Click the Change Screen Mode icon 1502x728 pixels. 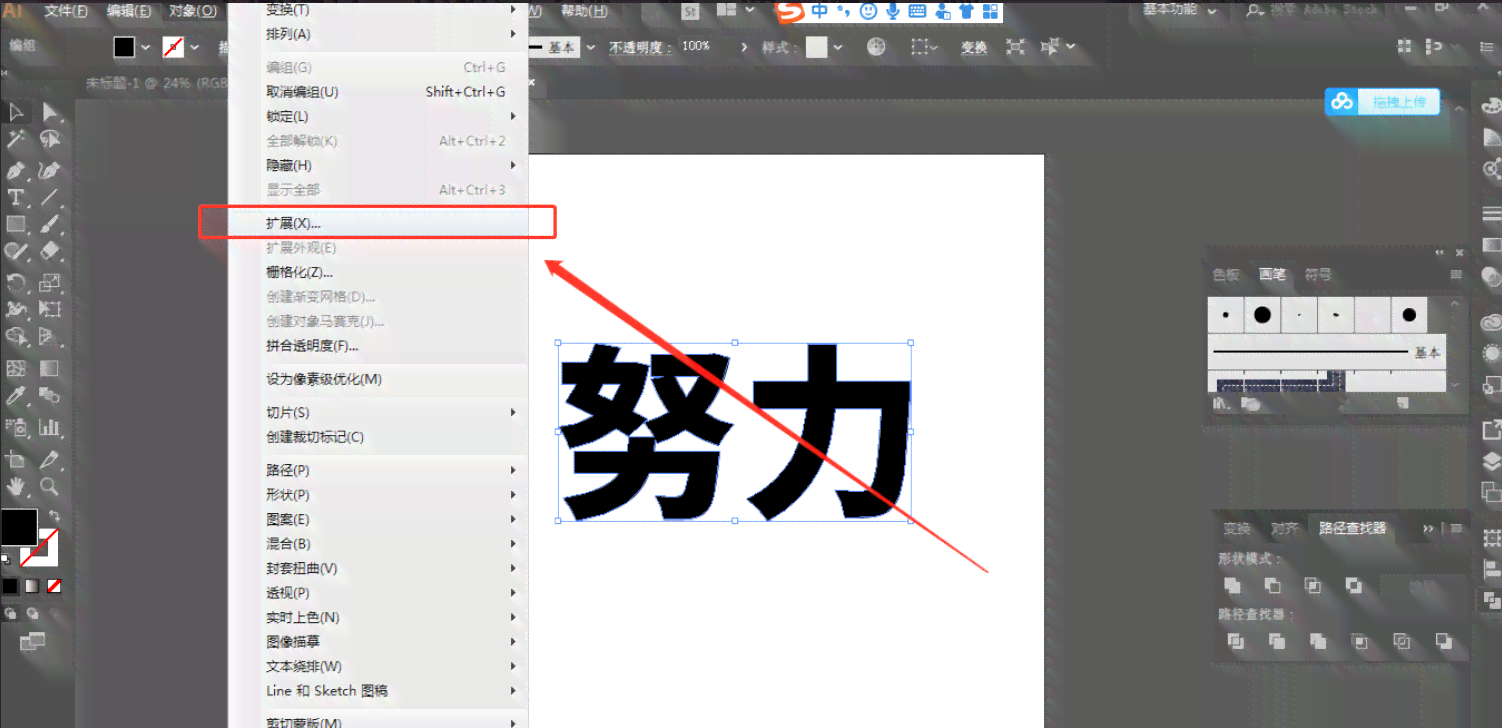click(33, 641)
